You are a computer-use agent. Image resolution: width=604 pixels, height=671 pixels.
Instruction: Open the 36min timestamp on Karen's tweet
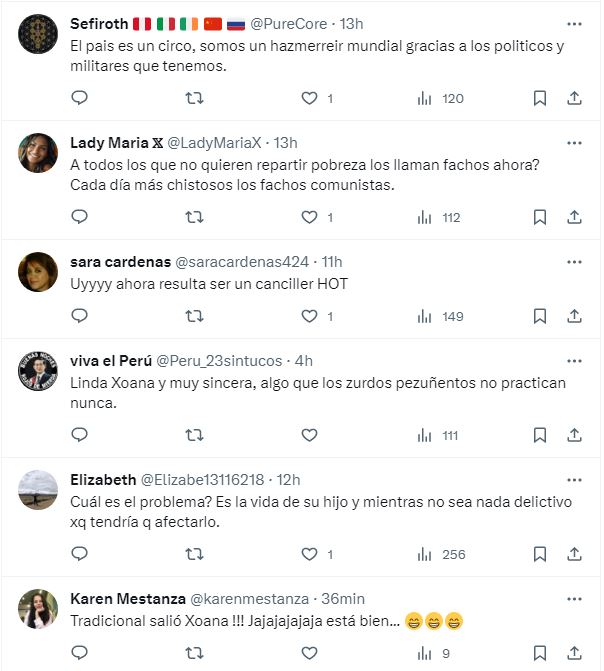(343, 598)
